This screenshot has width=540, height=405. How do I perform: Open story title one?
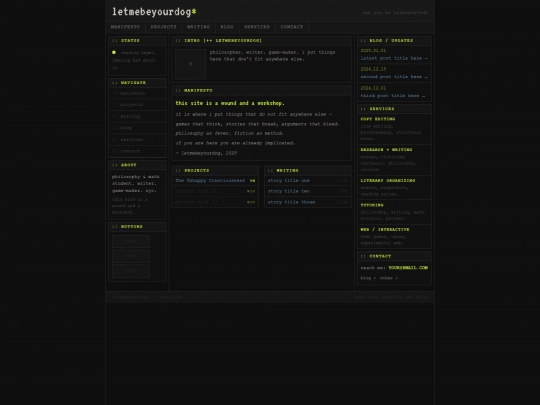click(289, 180)
